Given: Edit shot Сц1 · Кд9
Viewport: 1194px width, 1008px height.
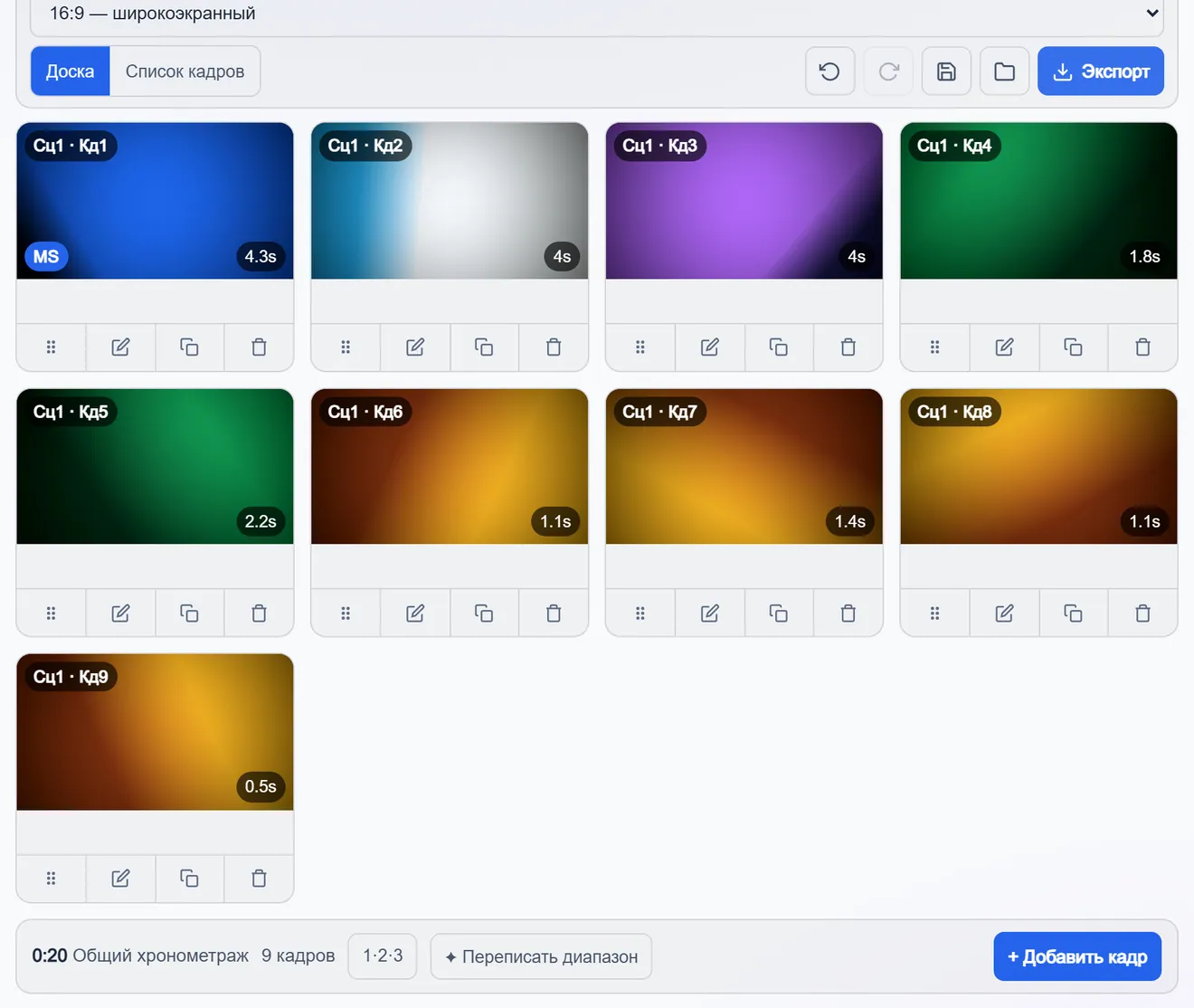Looking at the screenshot, I should [120, 879].
